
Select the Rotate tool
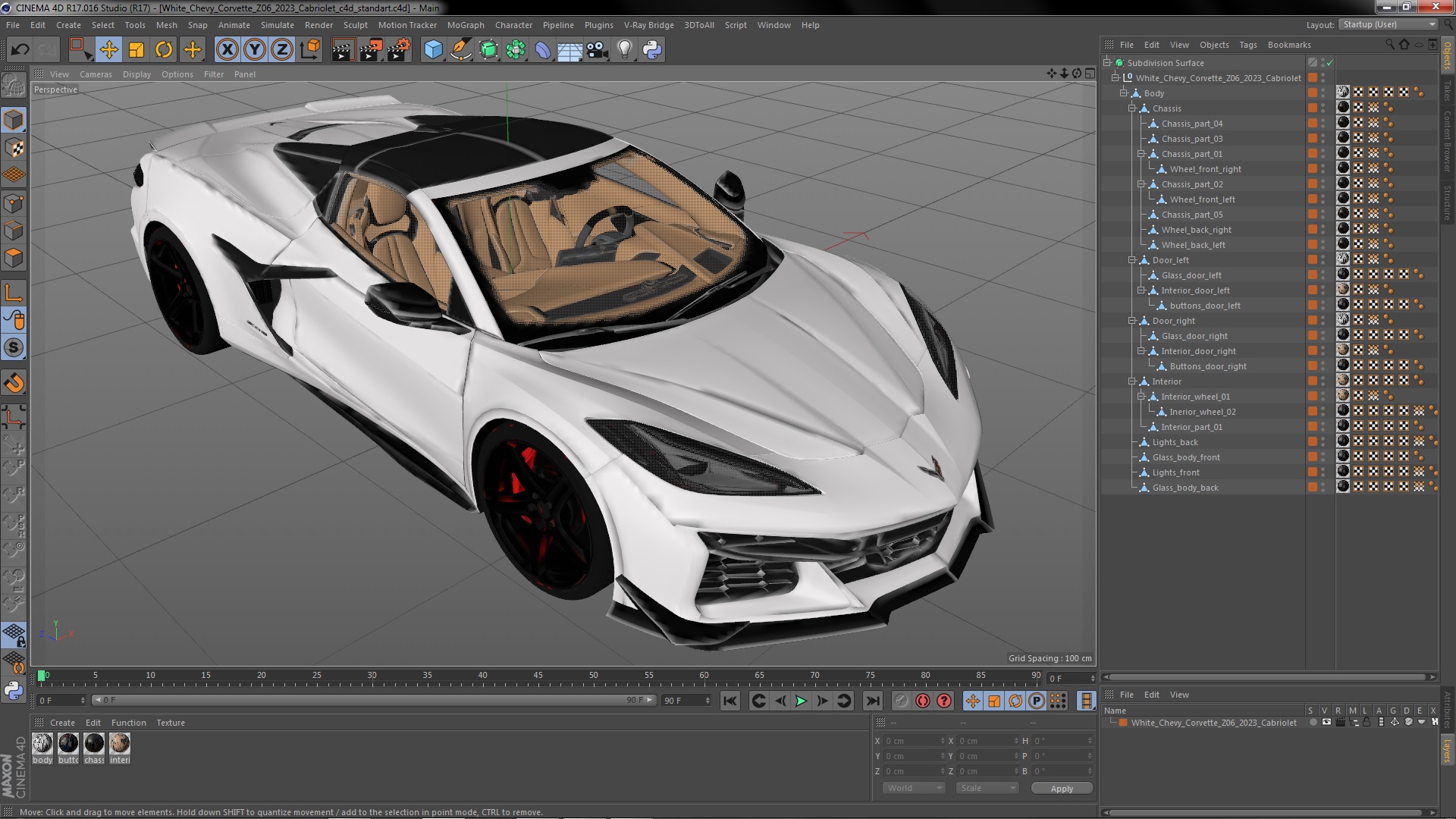click(x=164, y=50)
